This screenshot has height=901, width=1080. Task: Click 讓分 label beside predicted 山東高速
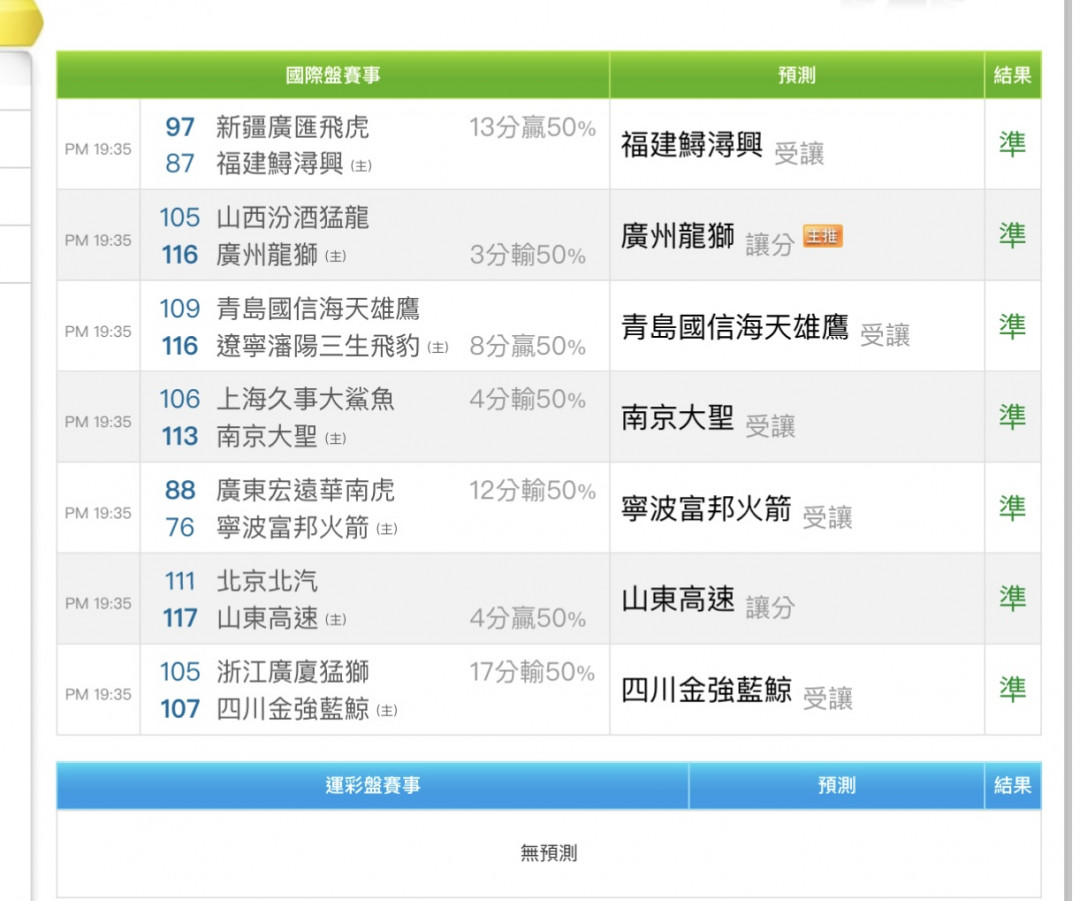770,608
